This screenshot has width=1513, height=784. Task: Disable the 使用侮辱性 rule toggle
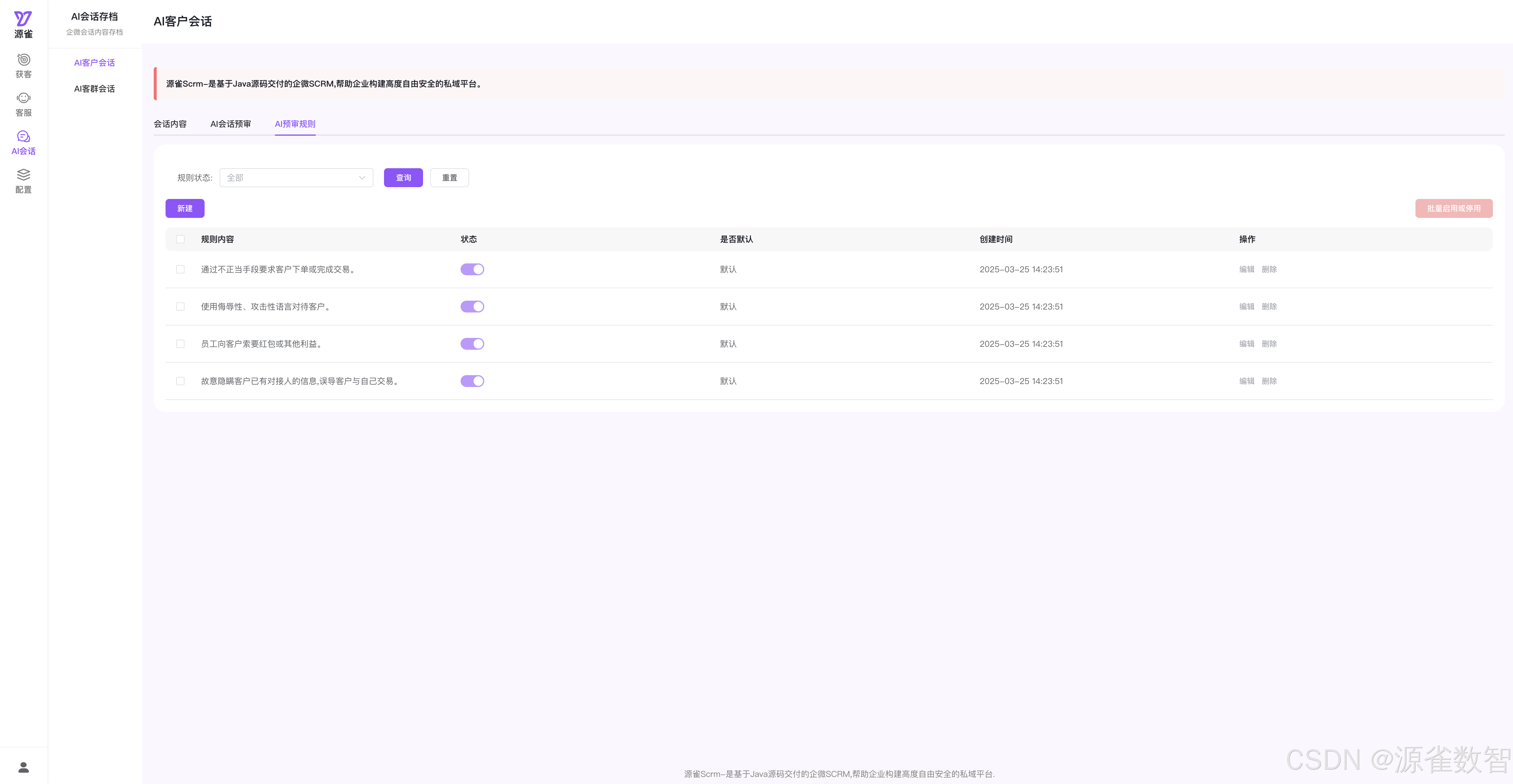point(472,307)
